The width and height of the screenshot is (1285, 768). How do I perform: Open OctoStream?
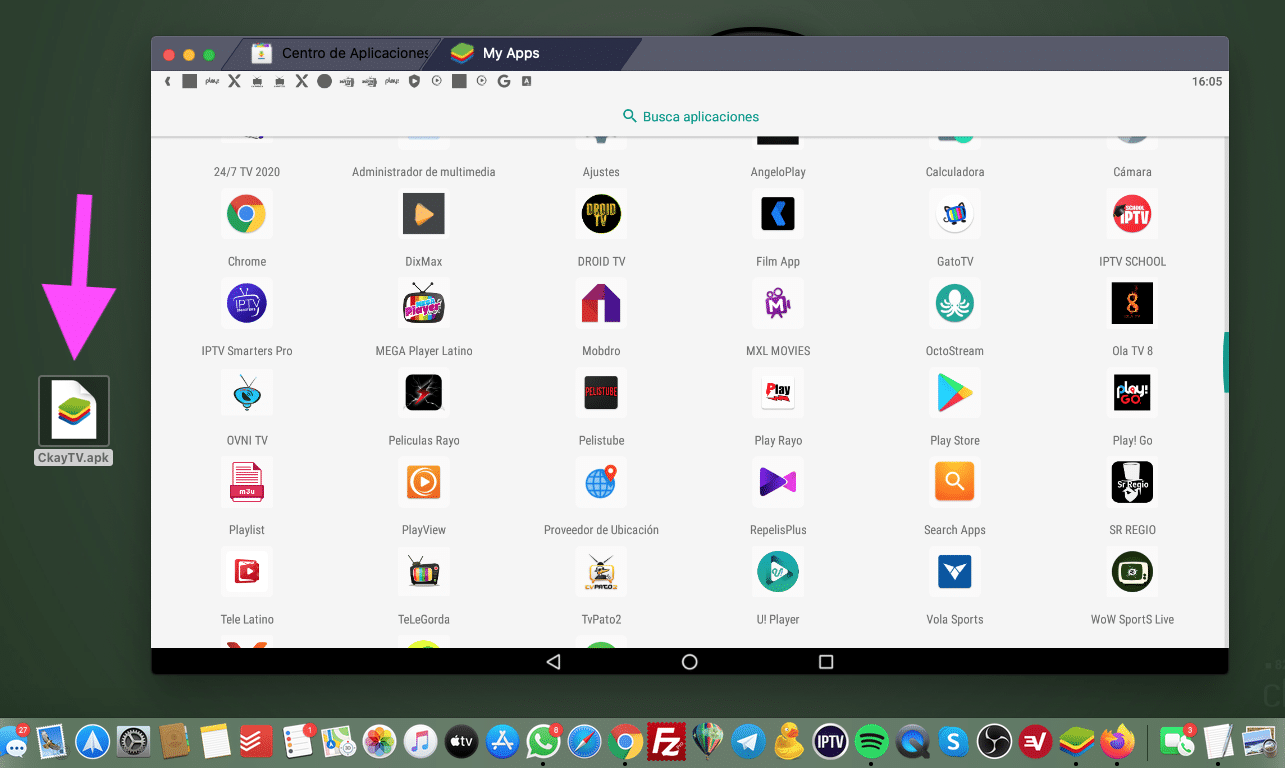click(x=954, y=303)
